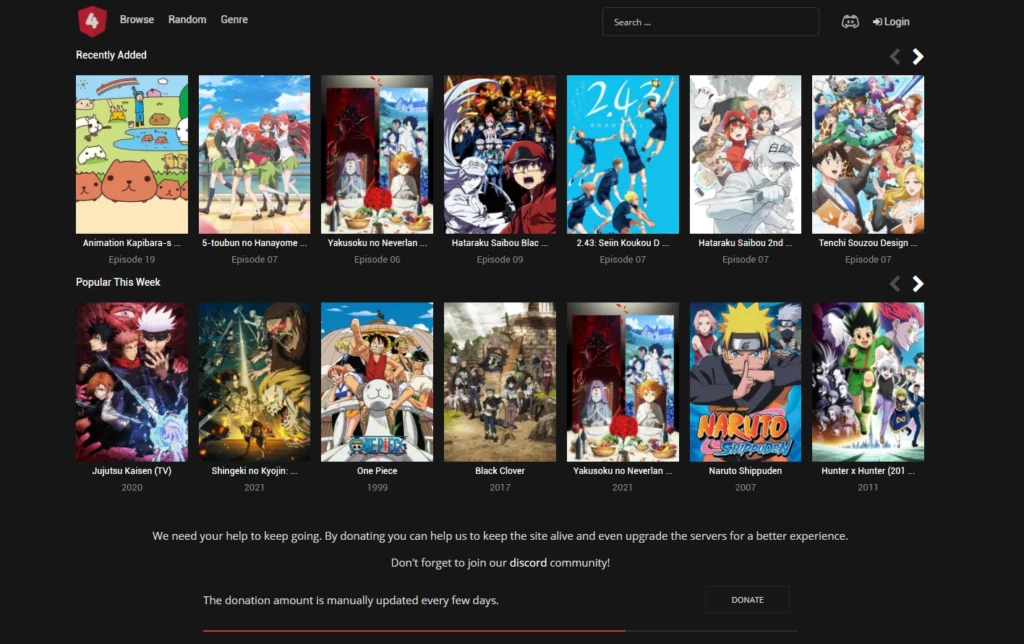This screenshot has height=644, width=1024.
Task: Open Jujutsu Kaisen (TV) poster
Action: (132, 381)
